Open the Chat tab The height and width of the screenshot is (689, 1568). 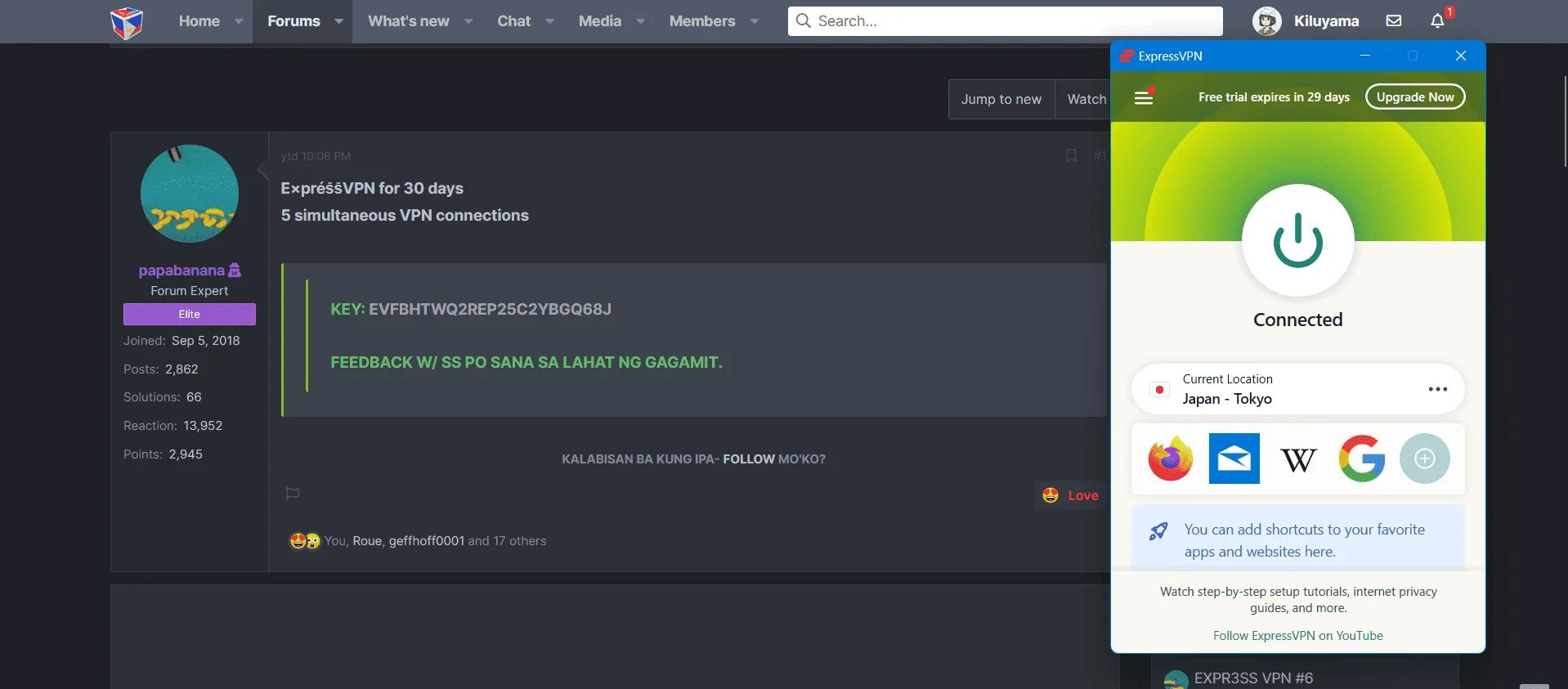(514, 21)
